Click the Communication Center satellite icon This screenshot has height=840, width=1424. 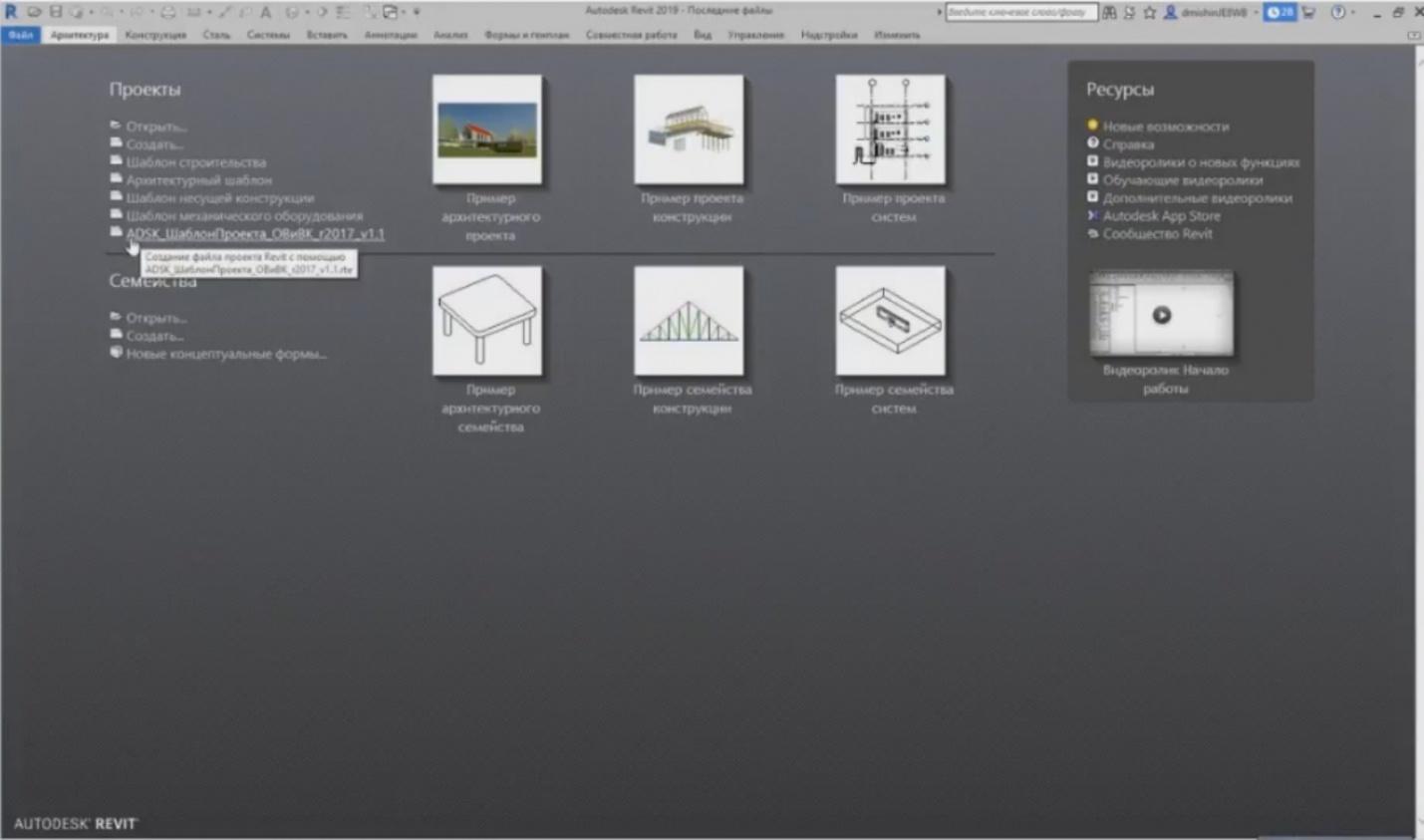coord(1129,12)
